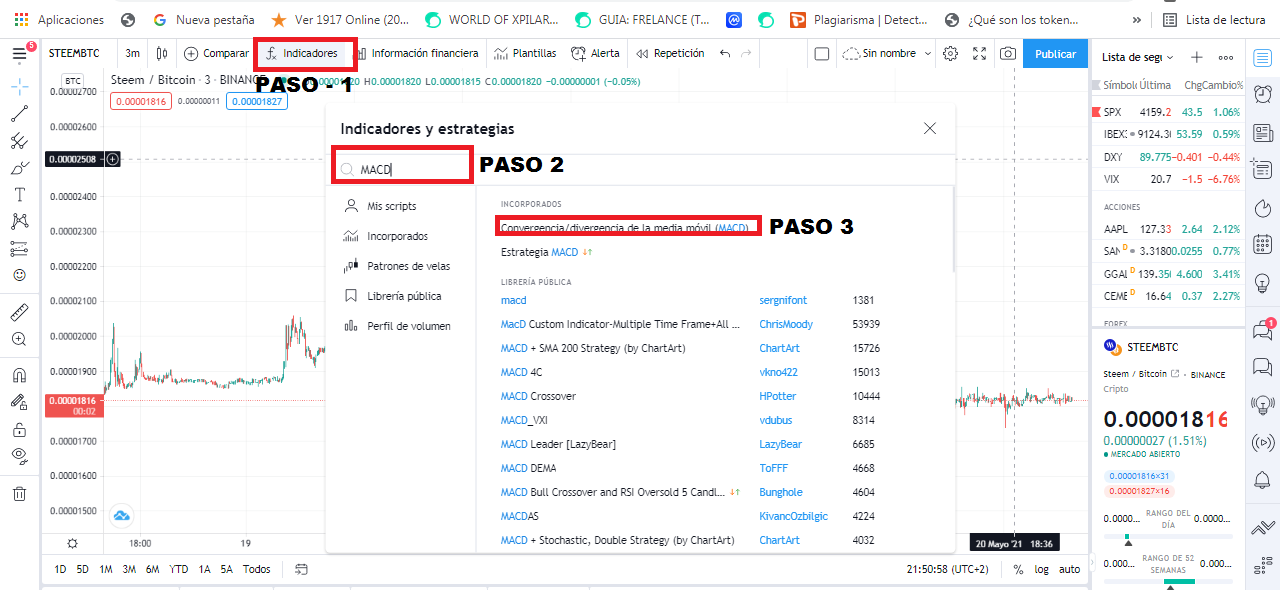Click the redo arrow
The width and height of the screenshot is (1280, 590).
(746, 53)
